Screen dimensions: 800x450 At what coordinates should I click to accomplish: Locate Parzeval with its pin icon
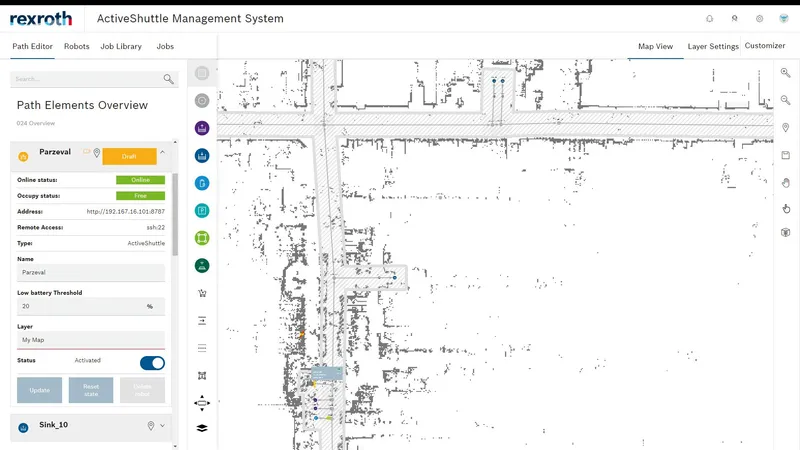pyautogui.click(x=96, y=153)
